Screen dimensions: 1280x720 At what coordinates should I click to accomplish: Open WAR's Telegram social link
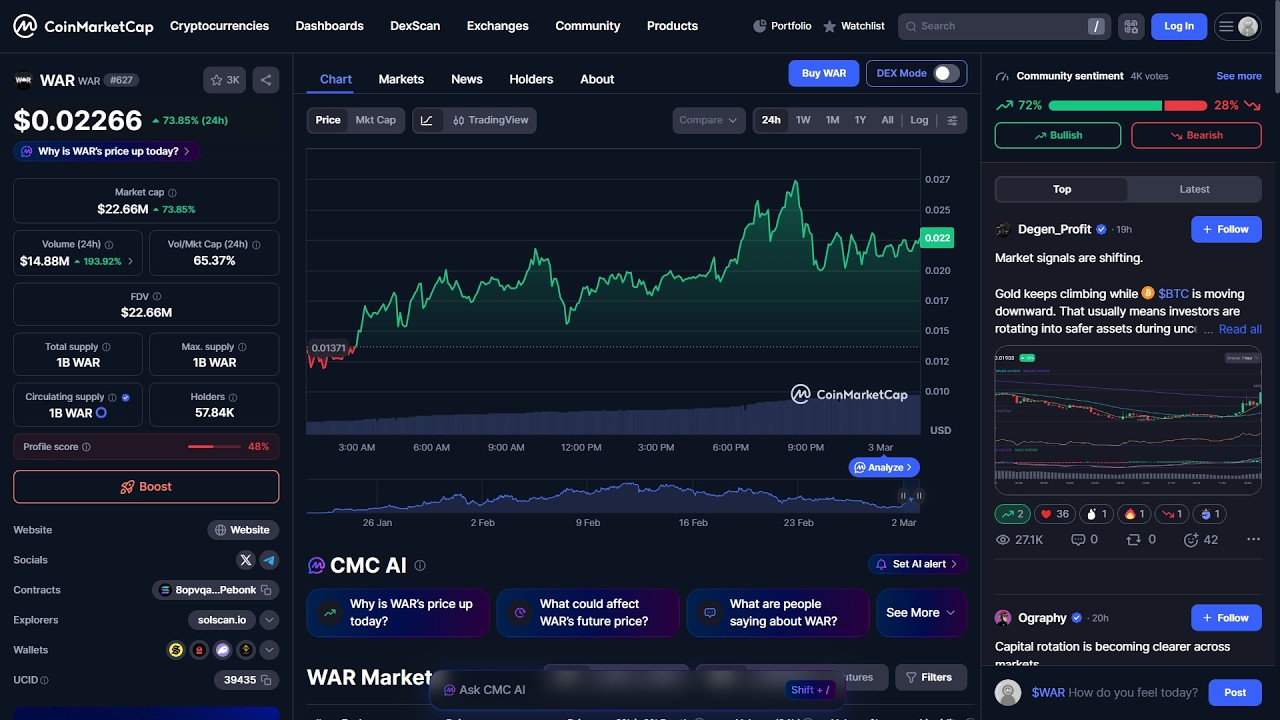(269, 560)
